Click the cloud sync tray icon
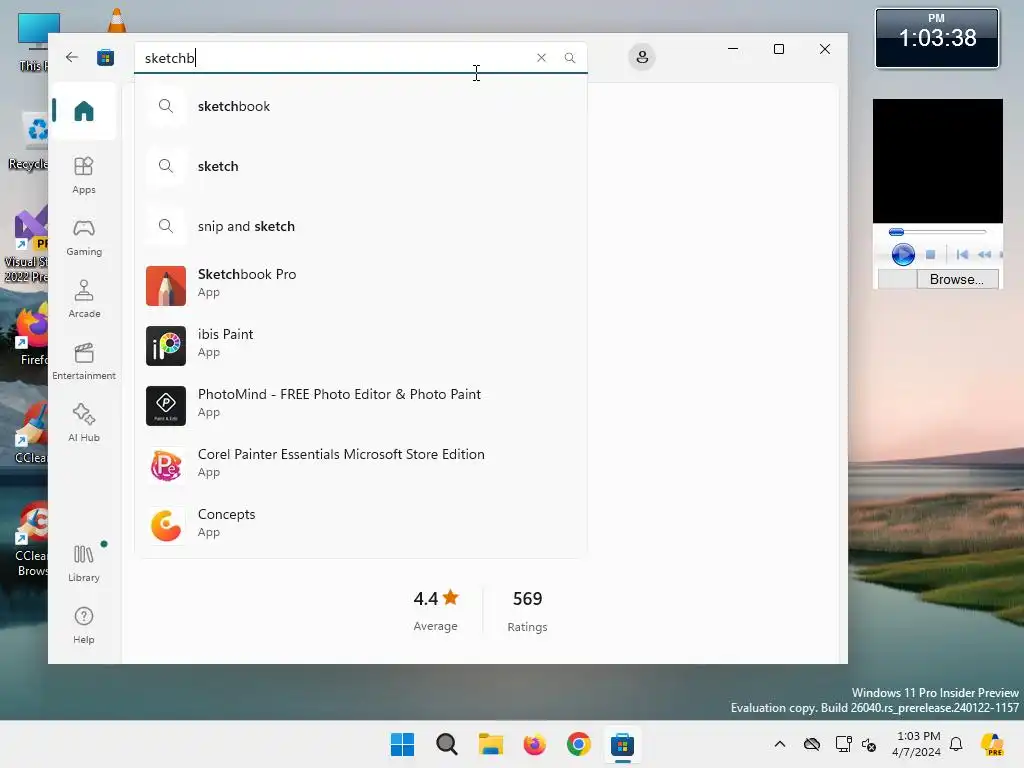Viewport: 1024px width, 768px height. pyautogui.click(x=812, y=744)
